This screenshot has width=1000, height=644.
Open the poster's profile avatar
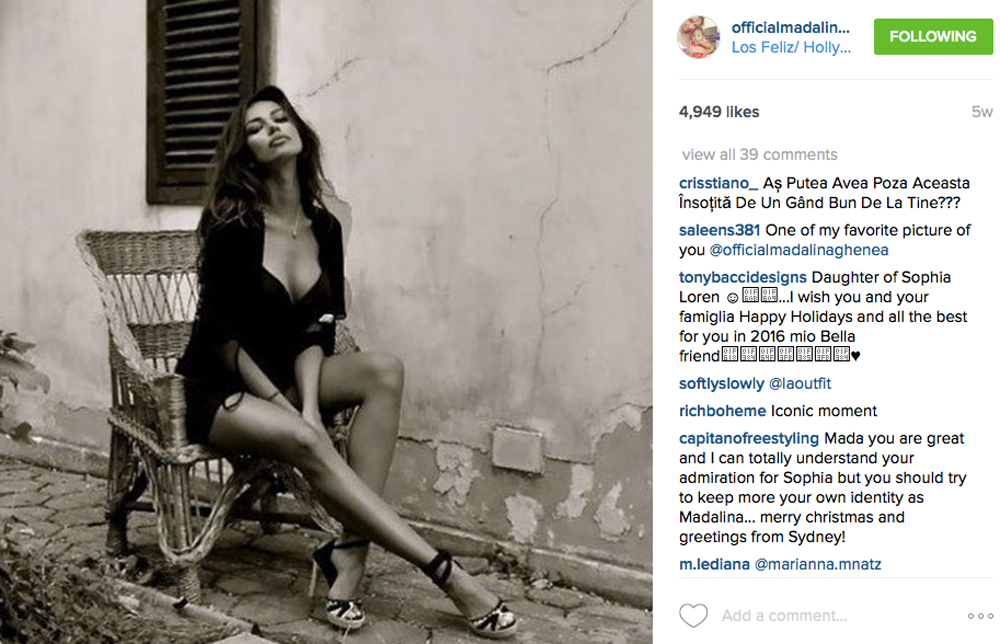click(698, 37)
